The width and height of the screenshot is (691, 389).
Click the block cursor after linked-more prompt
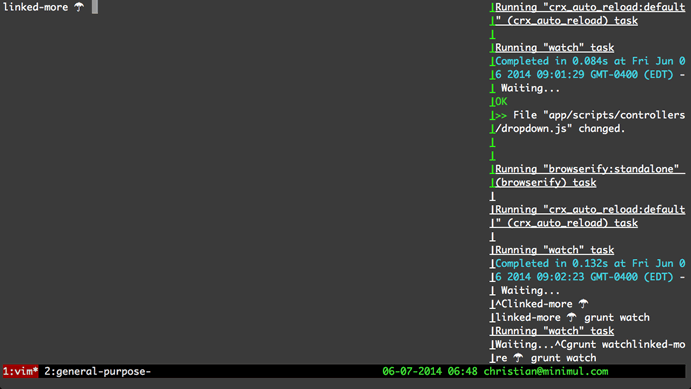tap(95, 7)
